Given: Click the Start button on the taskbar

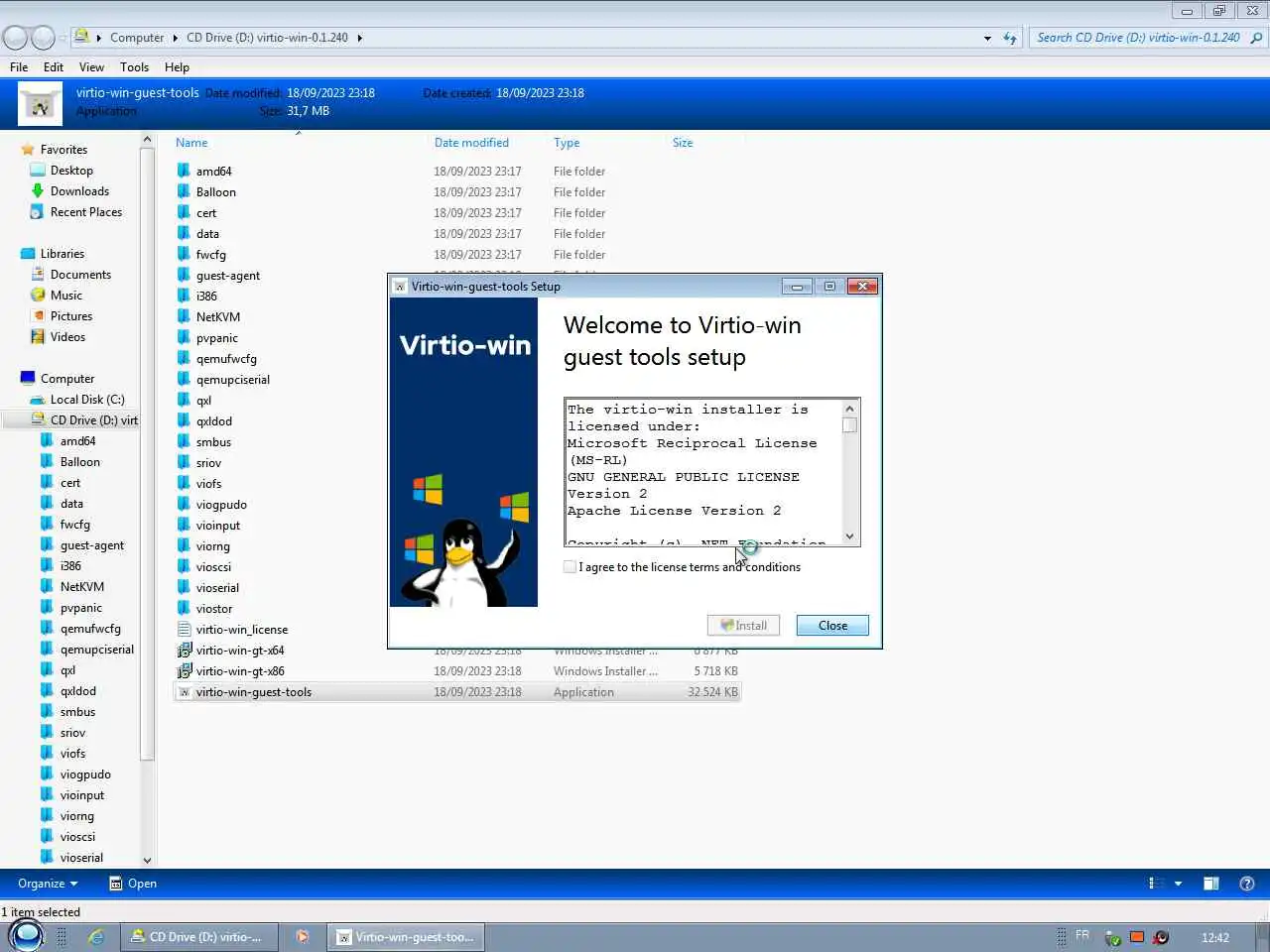Looking at the screenshot, I should click(26, 935).
